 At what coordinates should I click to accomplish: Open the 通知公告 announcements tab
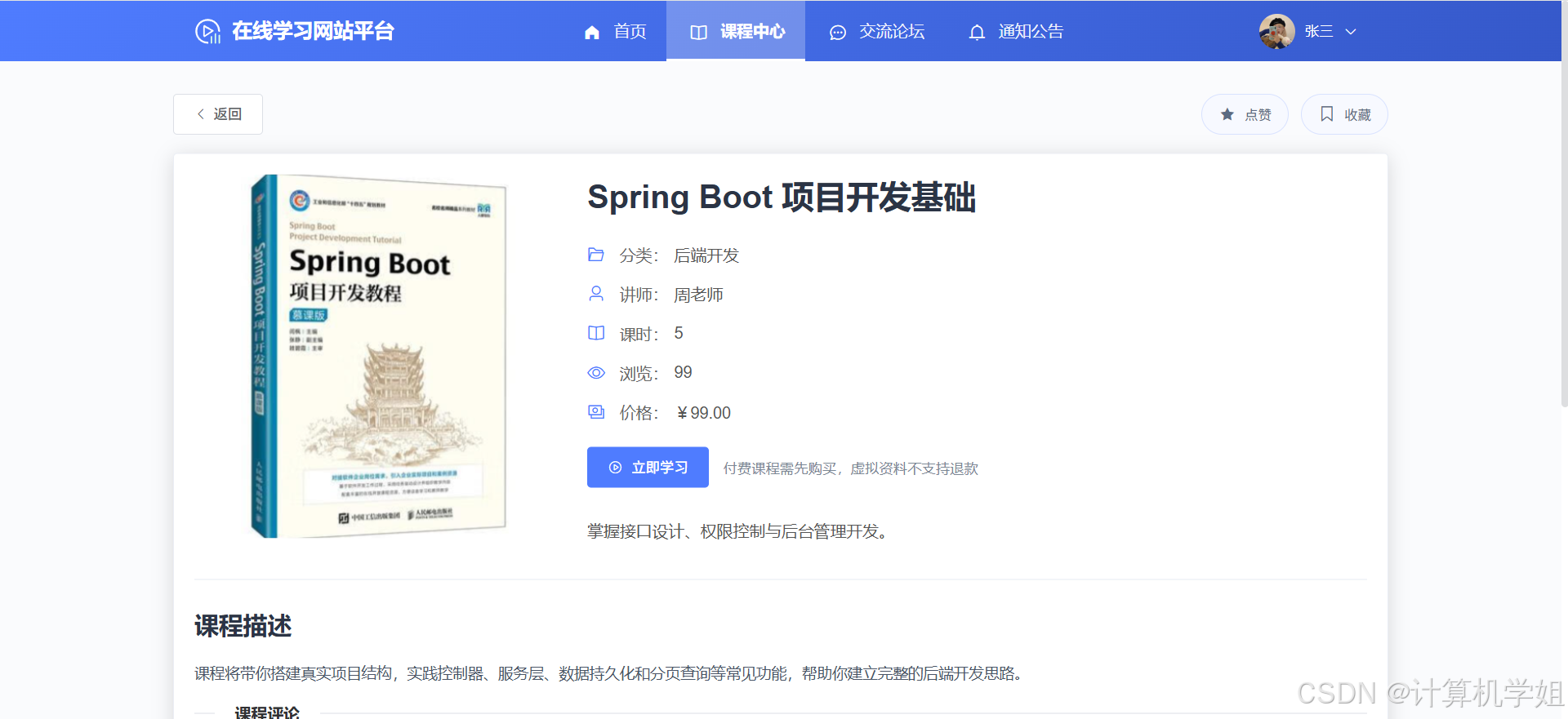point(1015,31)
